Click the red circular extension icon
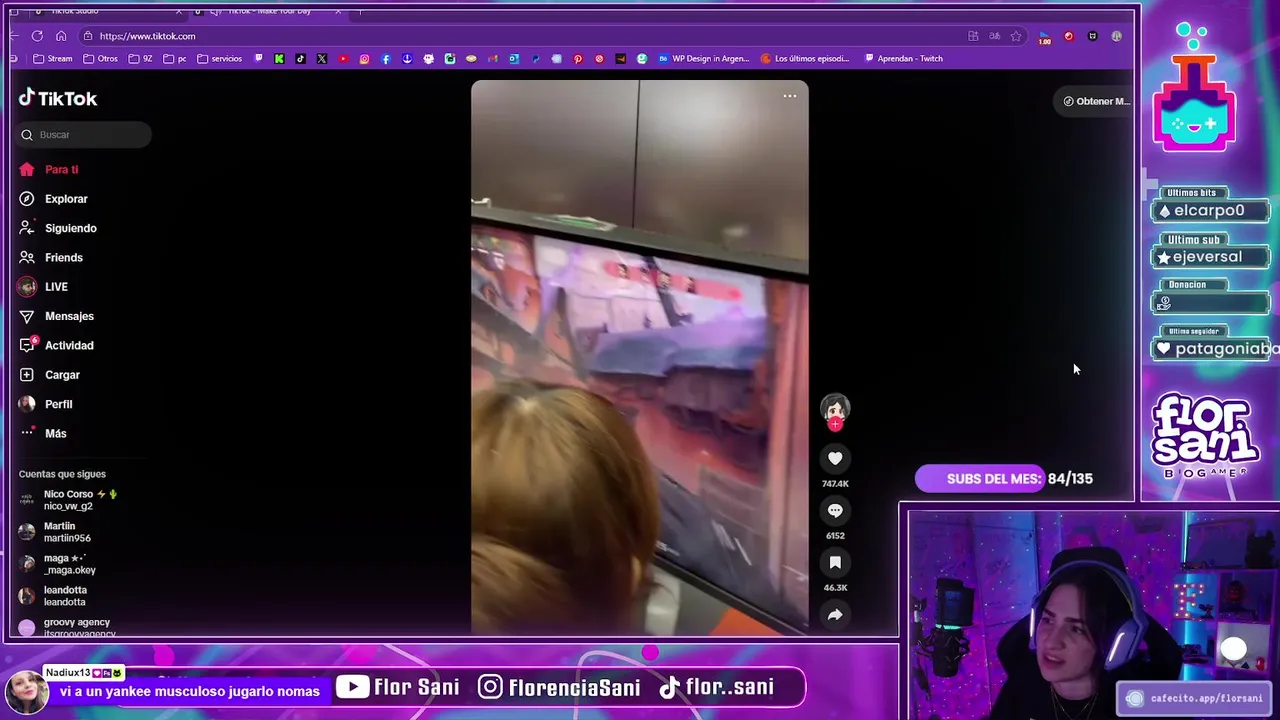This screenshot has height=720, width=1280. click(x=1068, y=36)
